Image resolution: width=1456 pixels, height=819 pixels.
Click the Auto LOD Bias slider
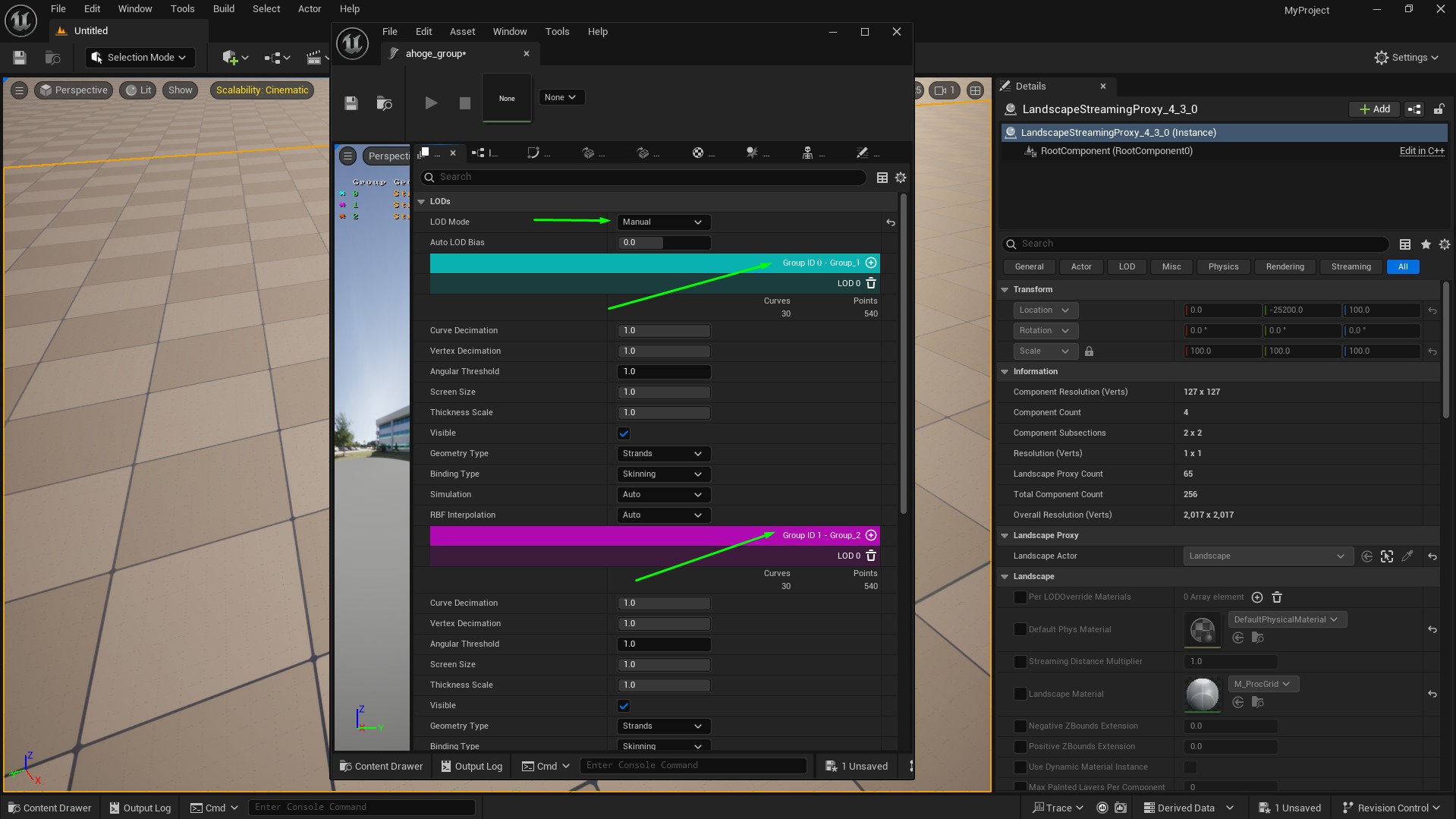664,243
